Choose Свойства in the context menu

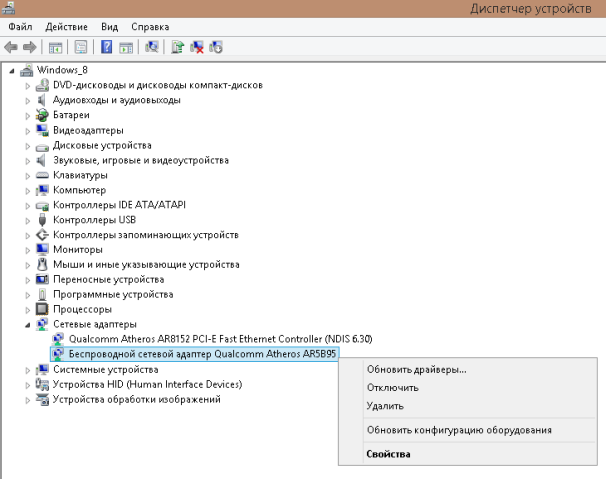click(388, 454)
